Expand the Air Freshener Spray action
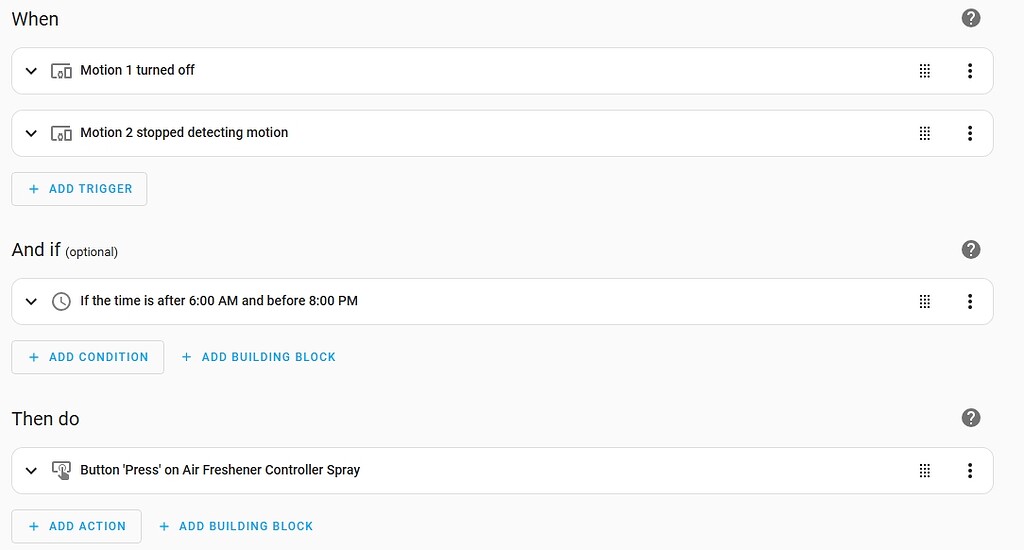This screenshot has height=550, width=1024. click(31, 470)
